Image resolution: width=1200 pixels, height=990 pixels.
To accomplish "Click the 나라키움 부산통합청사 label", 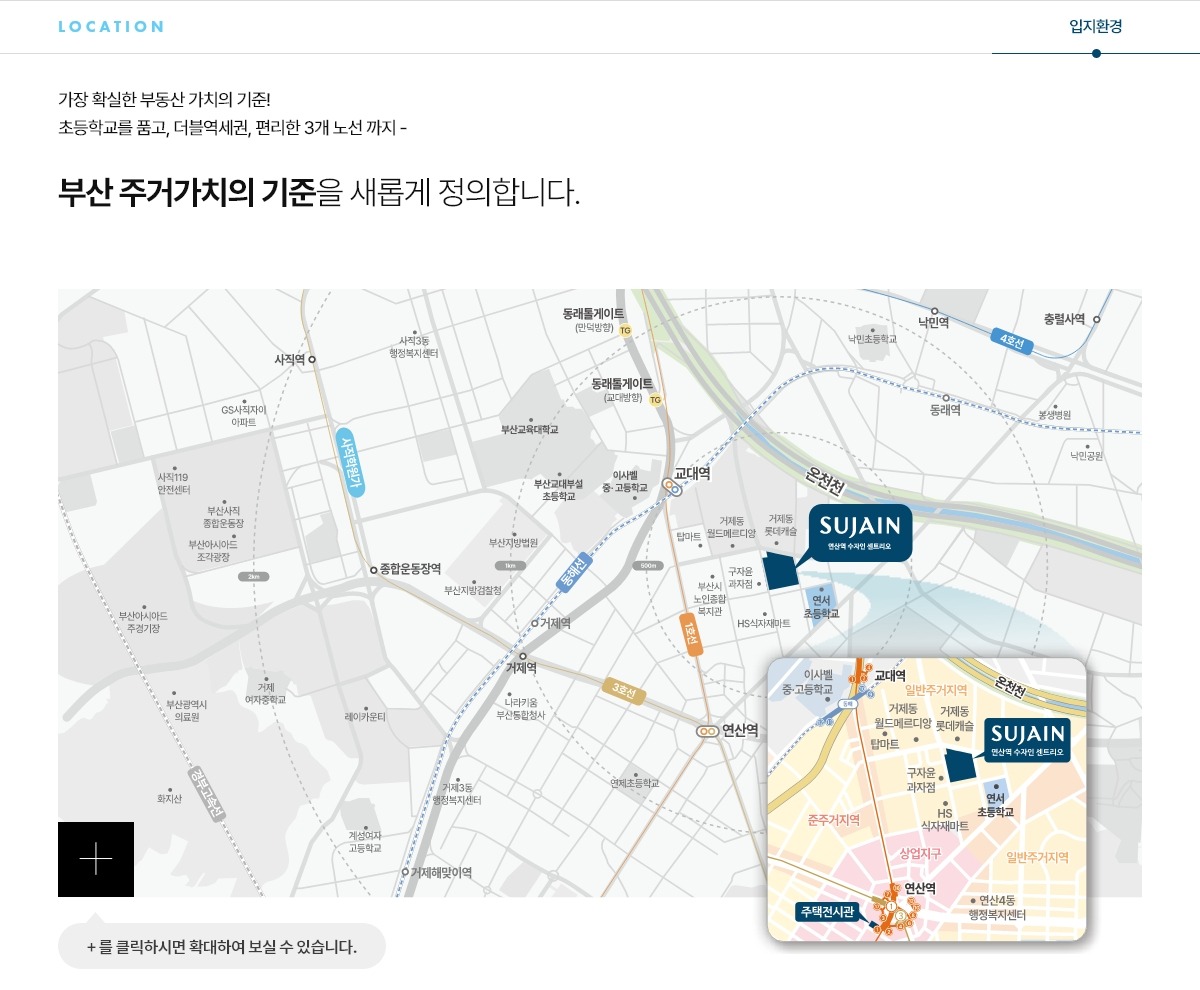I will (x=521, y=709).
